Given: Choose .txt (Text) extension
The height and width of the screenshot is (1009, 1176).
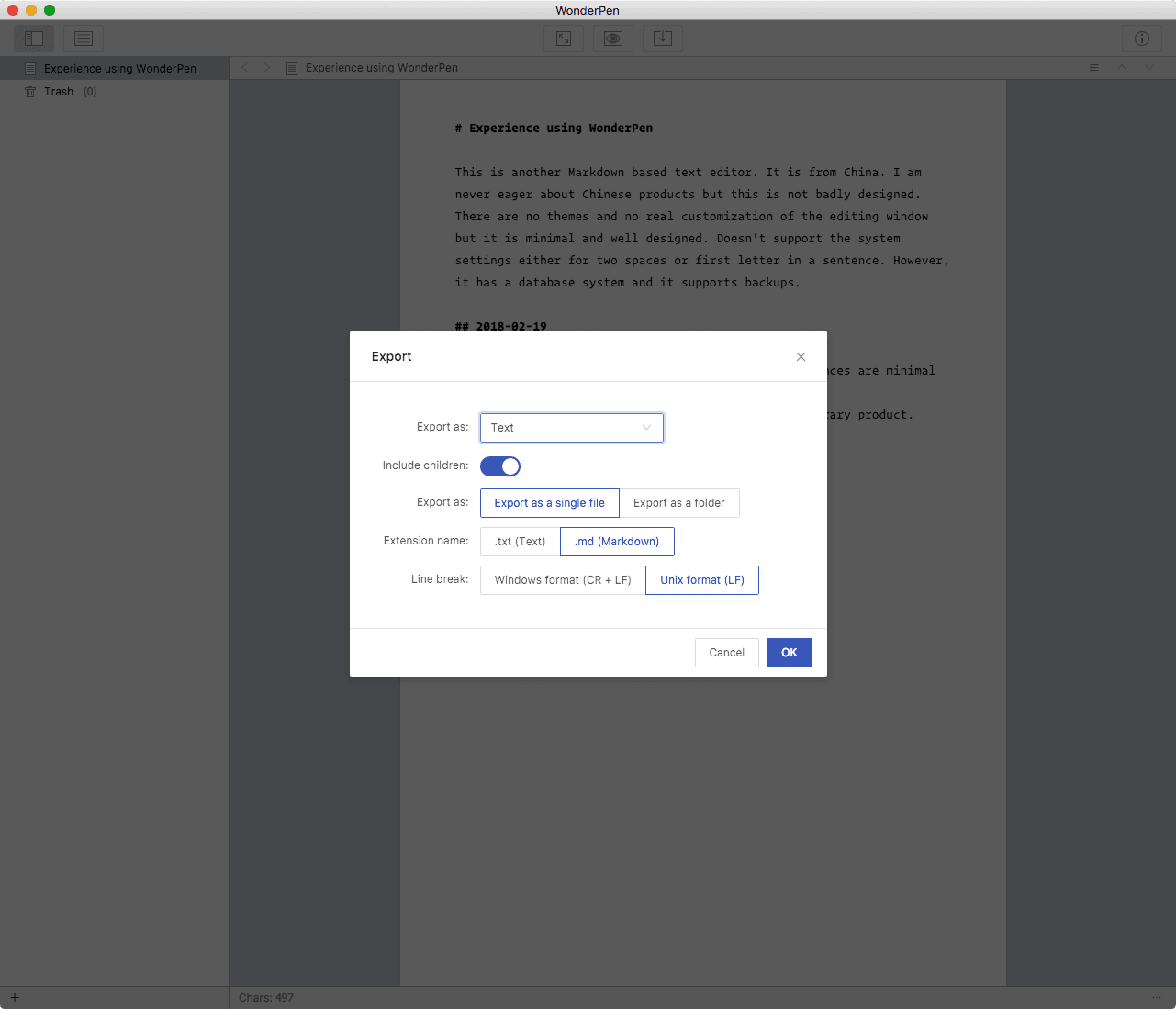Looking at the screenshot, I should point(521,542).
